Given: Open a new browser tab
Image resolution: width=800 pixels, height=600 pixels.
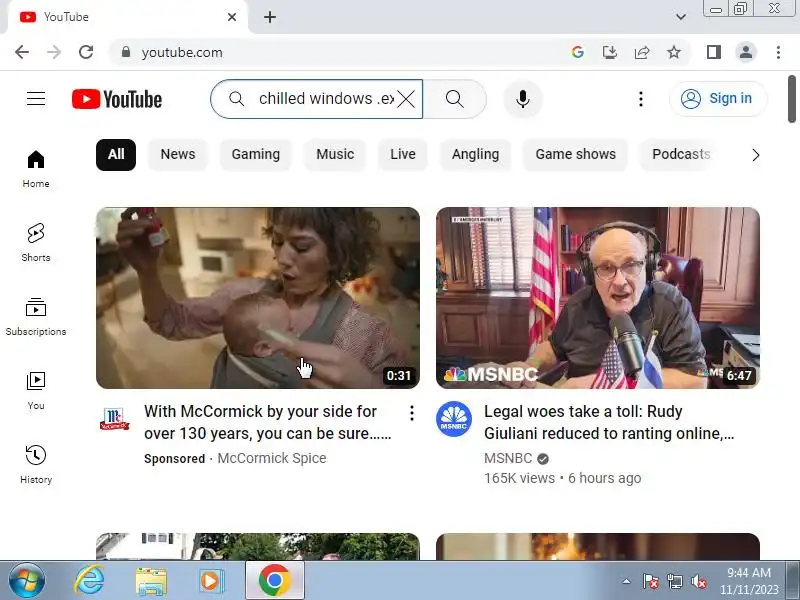Looking at the screenshot, I should click(270, 17).
